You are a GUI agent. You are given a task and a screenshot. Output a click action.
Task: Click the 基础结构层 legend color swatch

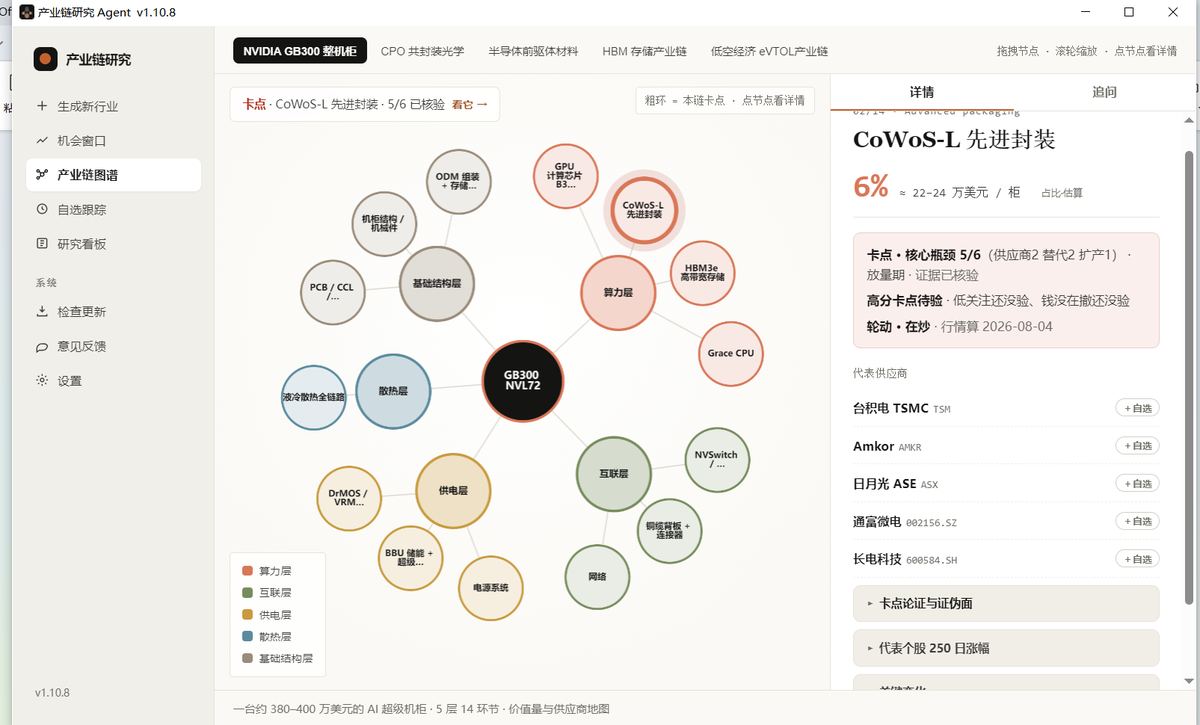point(247,658)
